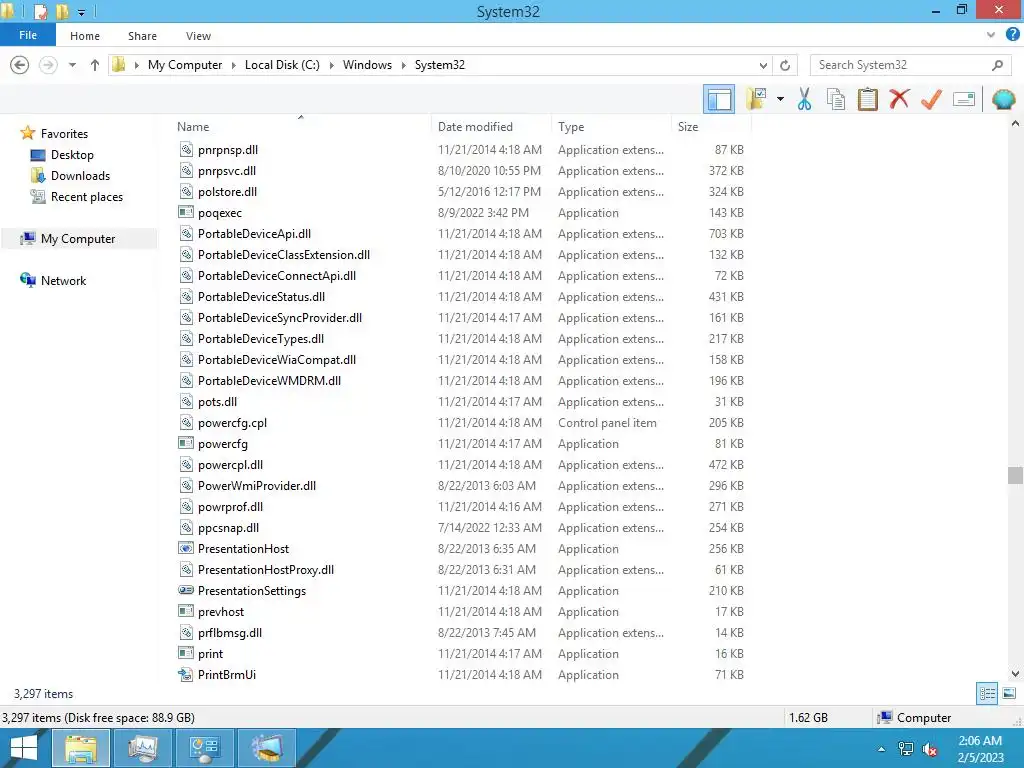Click the Paste clipboard icon
The image size is (1024, 768).
(x=867, y=99)
